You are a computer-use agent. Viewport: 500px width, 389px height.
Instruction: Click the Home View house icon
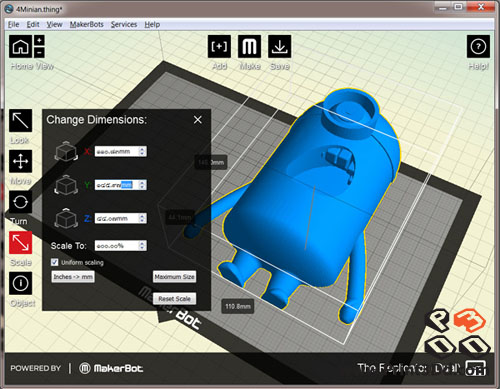click(x=21, y=47)
